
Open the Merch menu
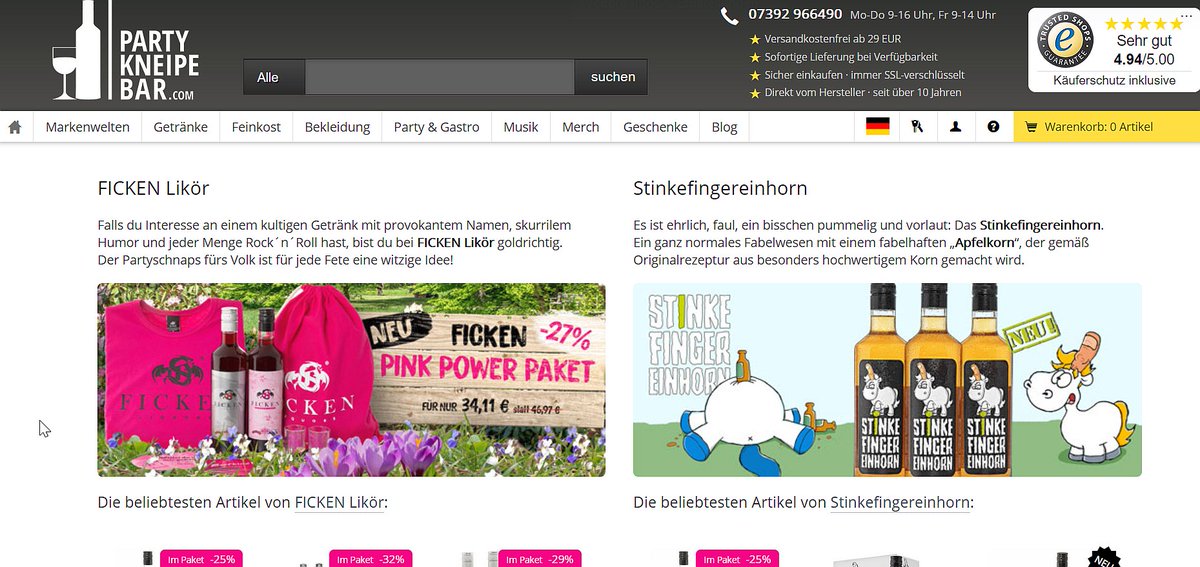[x=580, y=127]
